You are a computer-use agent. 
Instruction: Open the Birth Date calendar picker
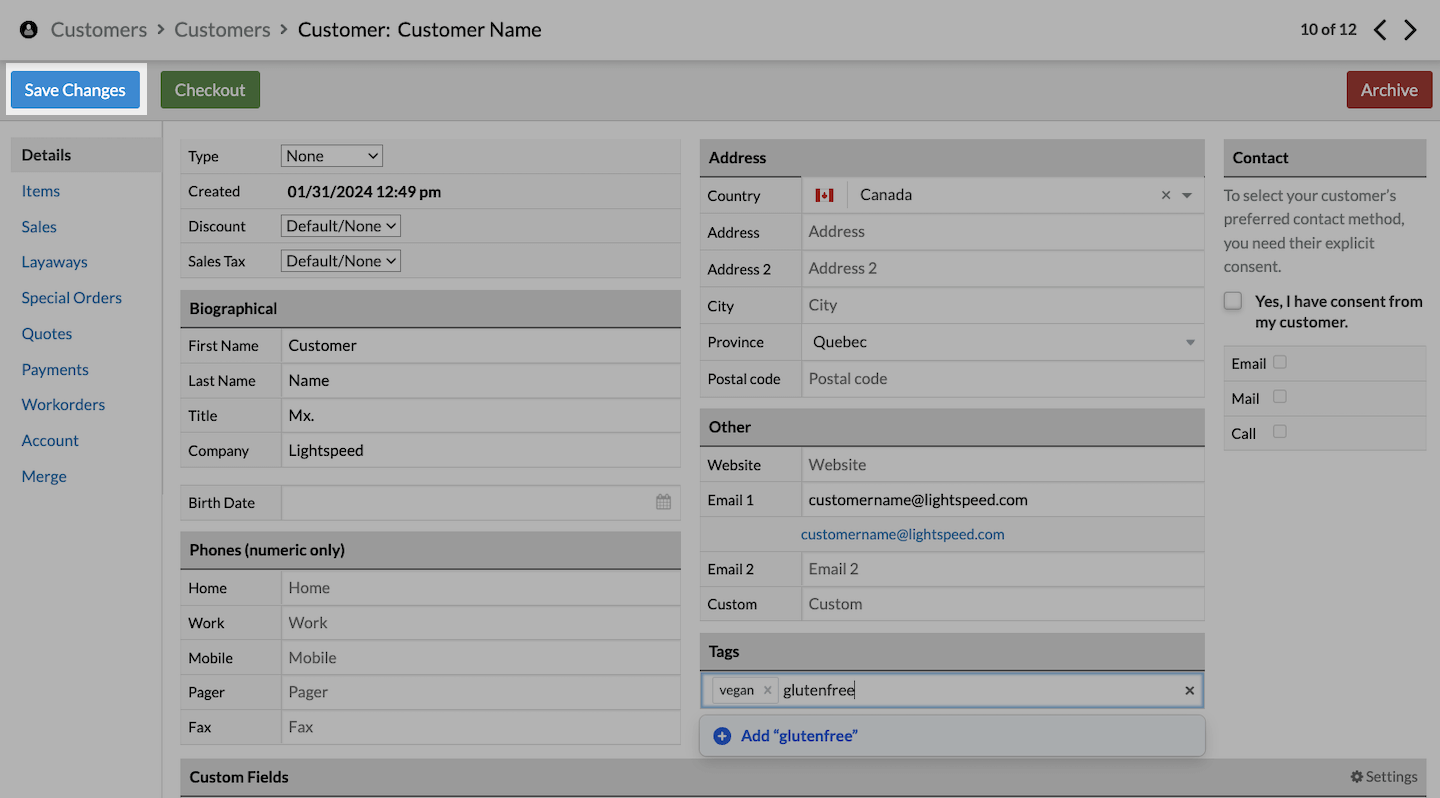(663, 502)
